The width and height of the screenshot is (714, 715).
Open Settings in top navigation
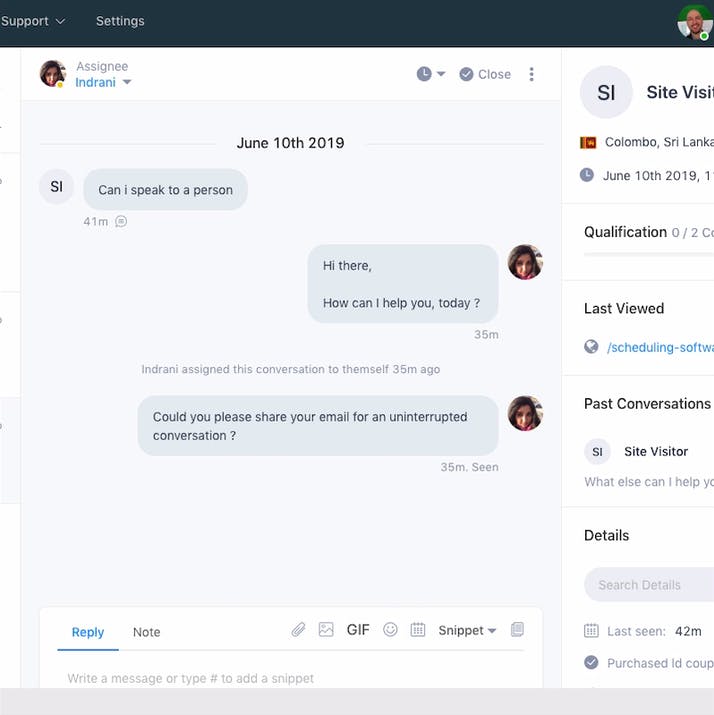[x=120, y=21]
